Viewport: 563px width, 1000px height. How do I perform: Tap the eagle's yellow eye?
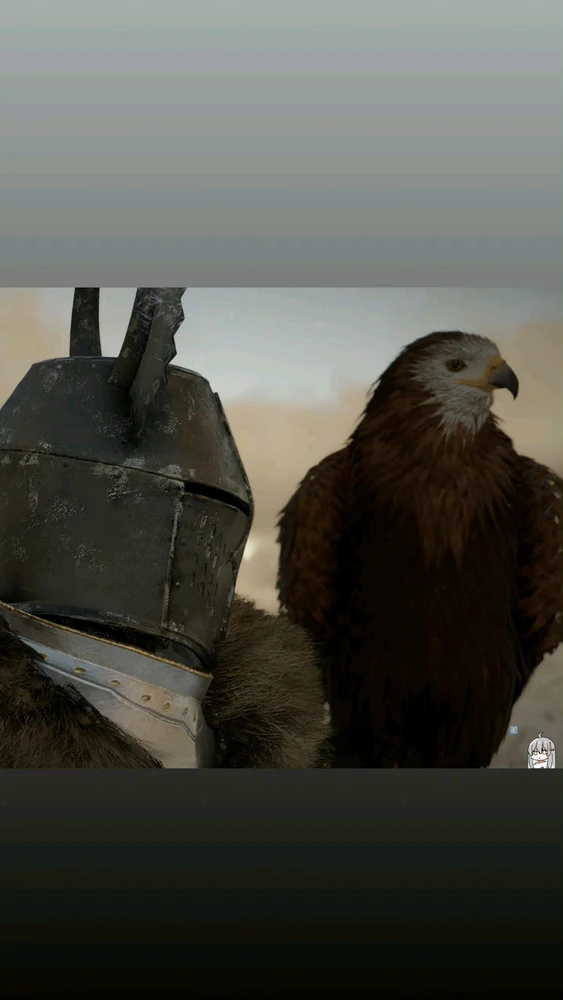pos(455,365)
